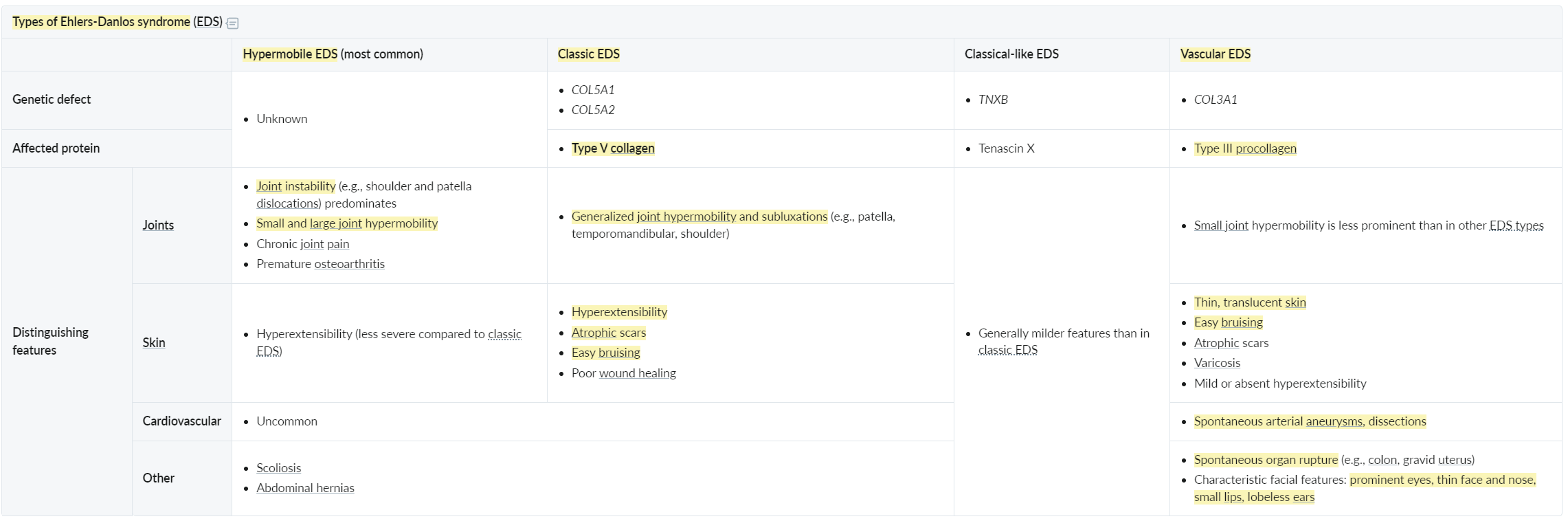This screenshot has height=521, width=1568.
Task: Open the 'classic EDS' link in Classical-like column
Action: coord(1007,350)
